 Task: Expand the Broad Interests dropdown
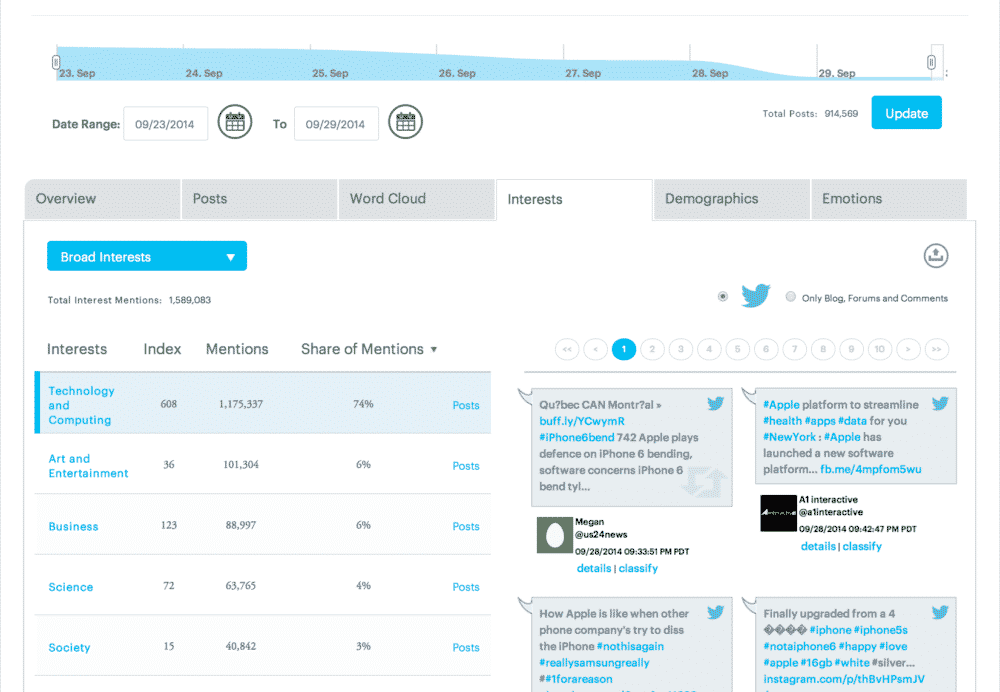147,257
